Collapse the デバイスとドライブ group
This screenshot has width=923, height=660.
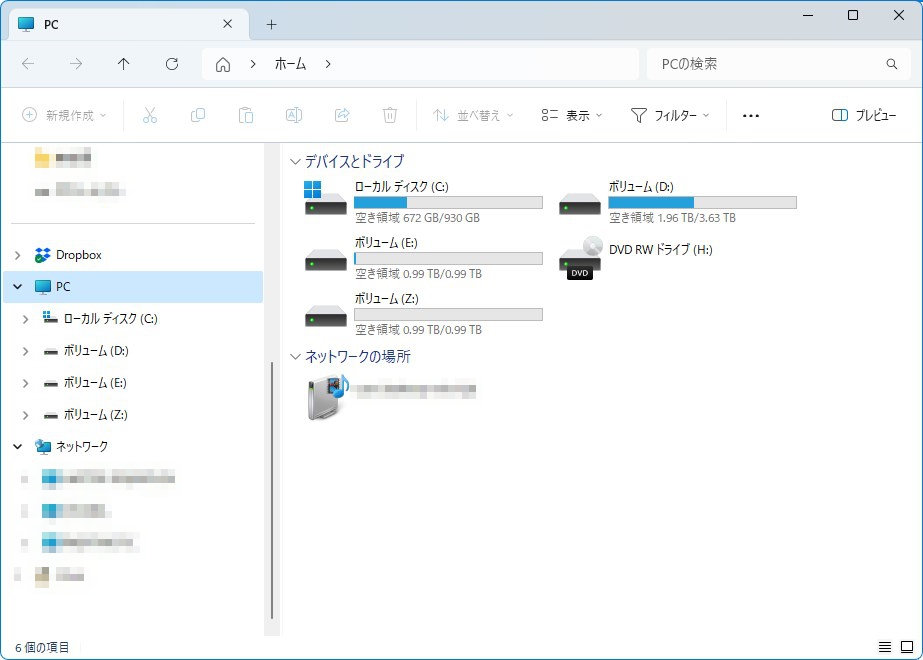[x=295, y=161]
